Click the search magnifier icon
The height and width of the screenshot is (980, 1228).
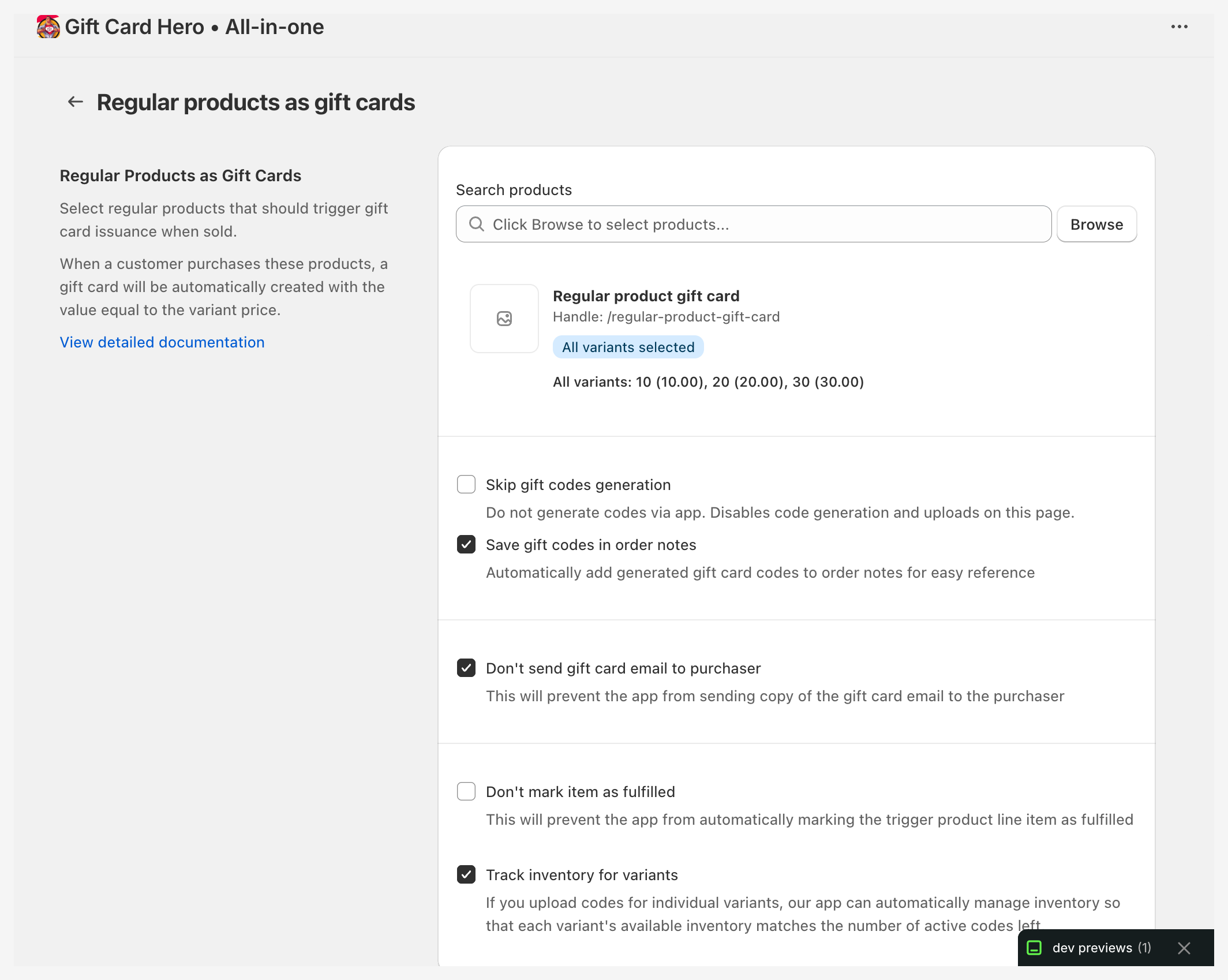tap(476, 224)
